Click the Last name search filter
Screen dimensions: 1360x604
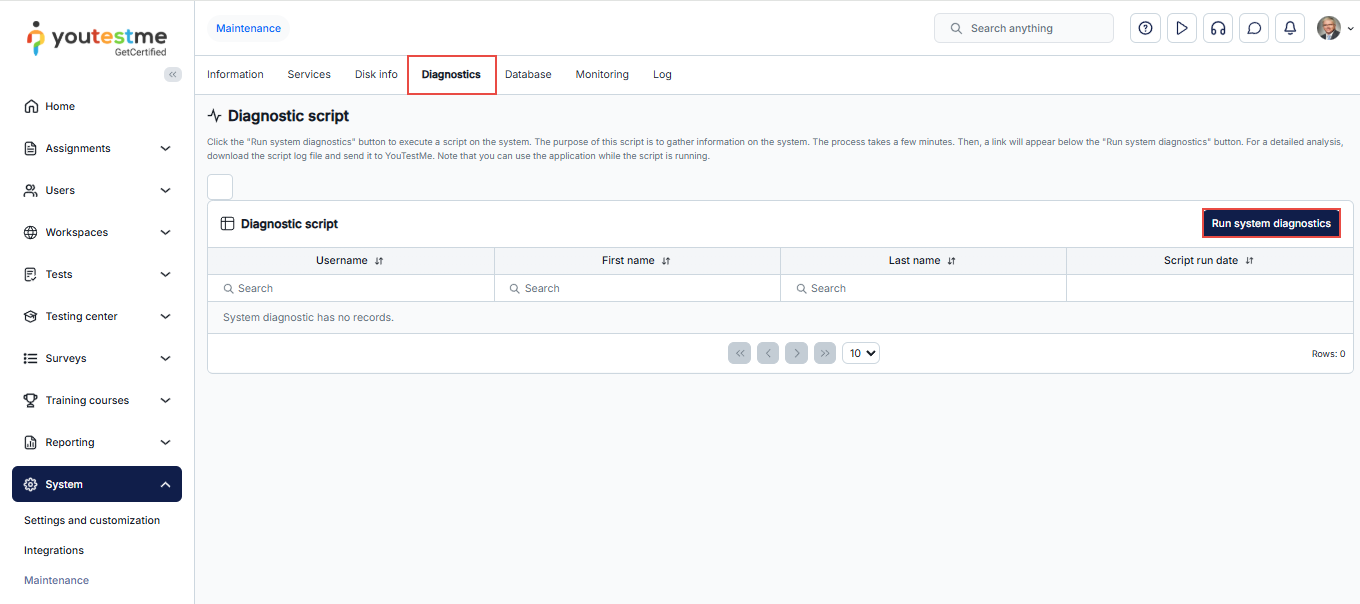pos(923,288)
